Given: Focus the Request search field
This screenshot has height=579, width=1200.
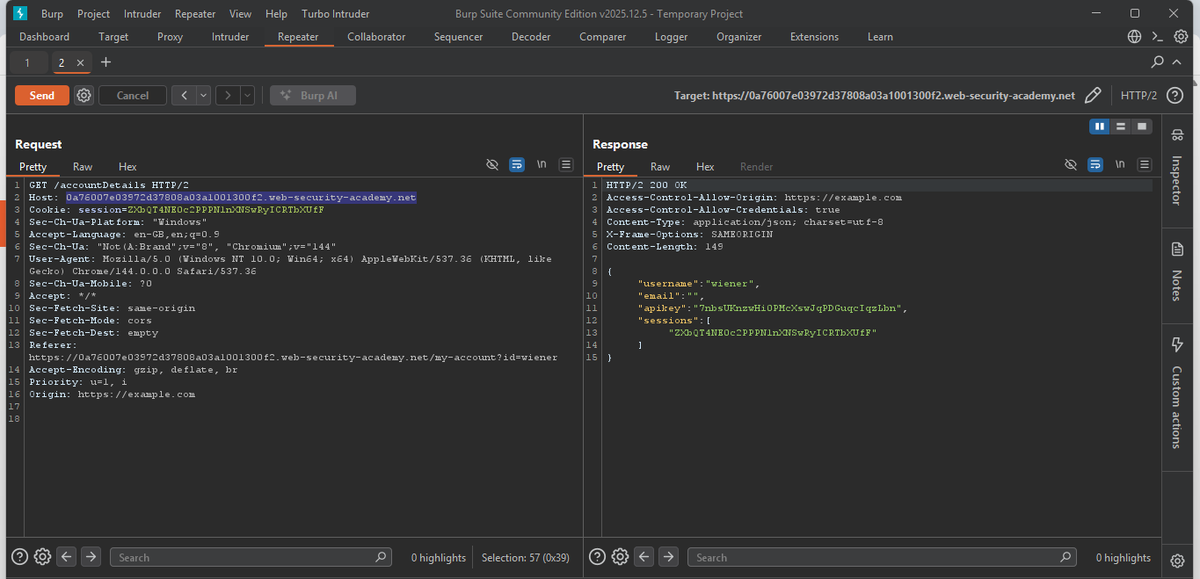Looking at the screenshot, I should tap(250, 557).
